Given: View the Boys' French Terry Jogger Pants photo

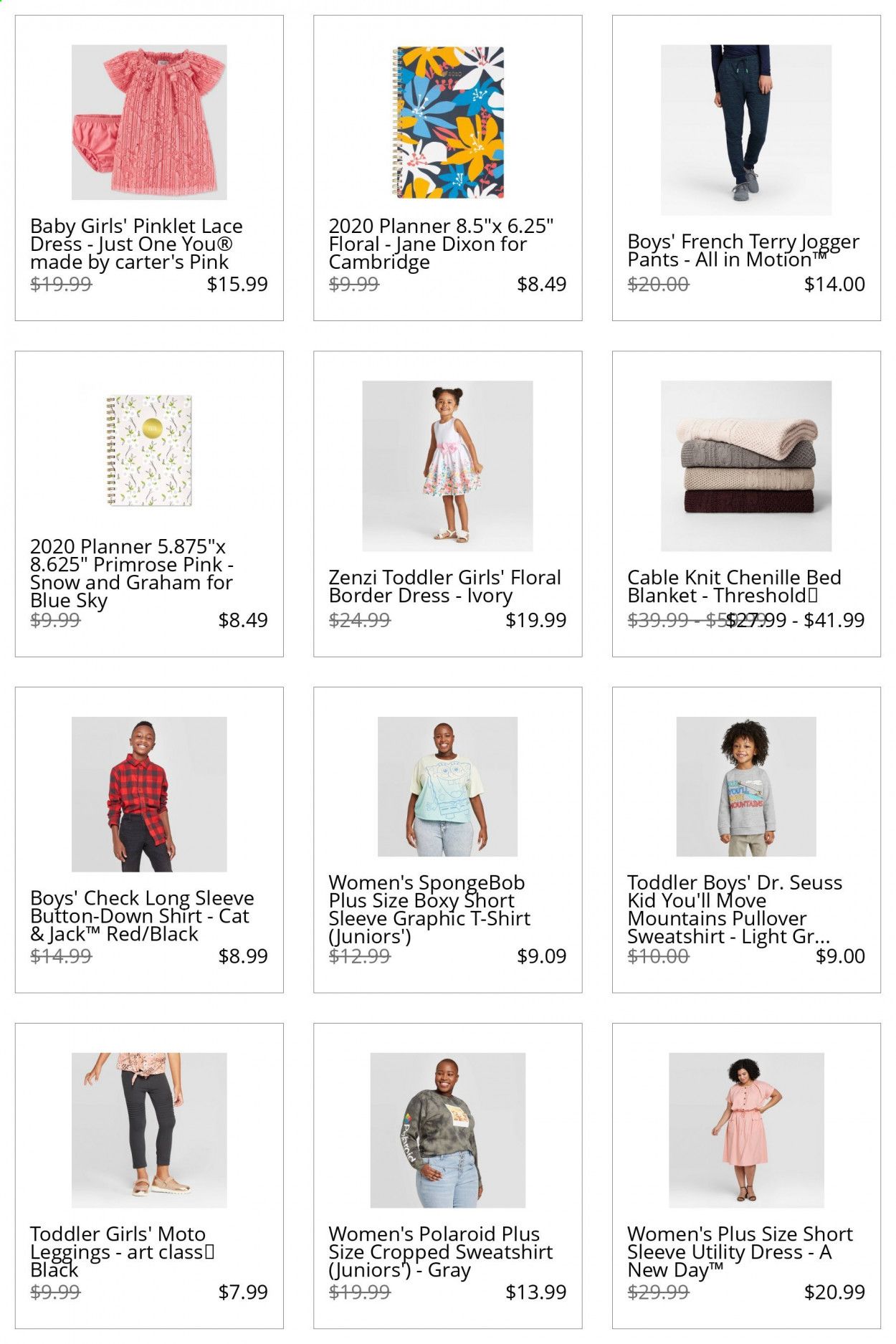Looking at the screenshot, I should click(746, 130).
